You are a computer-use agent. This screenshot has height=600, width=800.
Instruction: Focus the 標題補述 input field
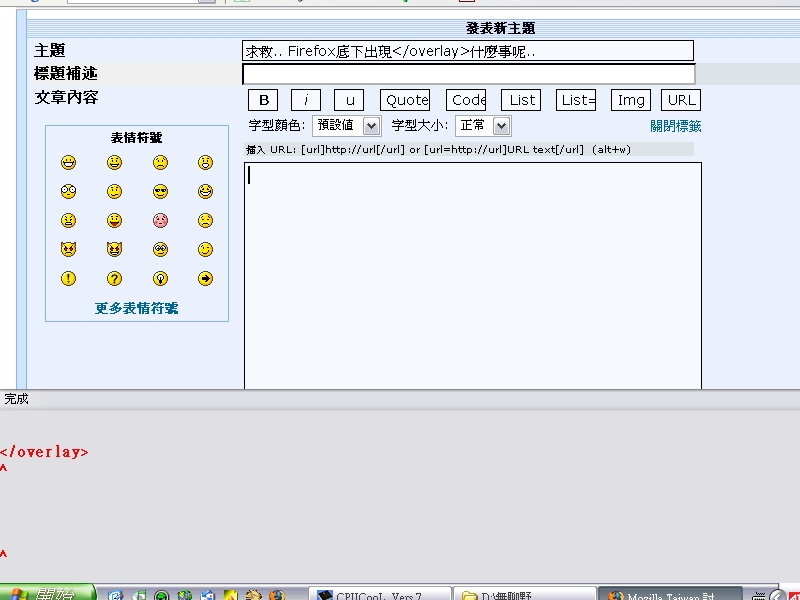click(x=468, y=74)
